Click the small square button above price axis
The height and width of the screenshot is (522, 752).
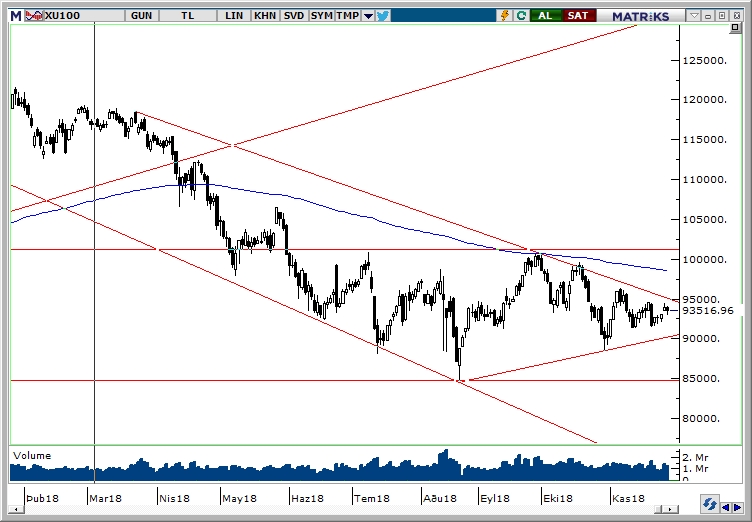[735, 28]
